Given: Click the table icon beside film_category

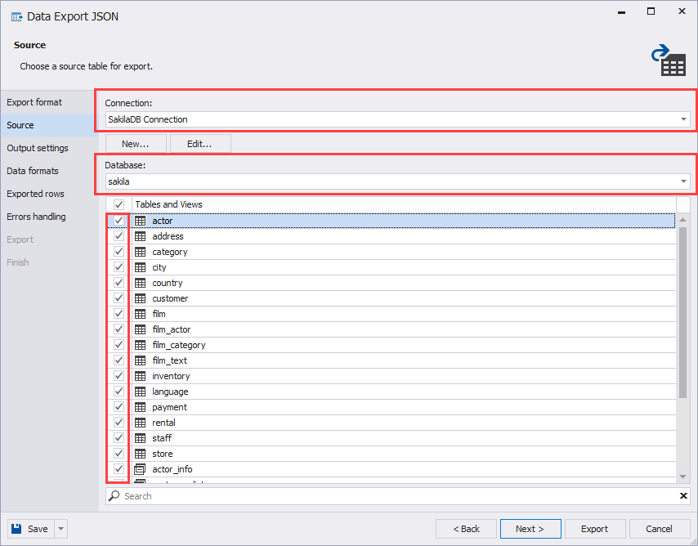Looking at the screenshot, I should point(140,345).
